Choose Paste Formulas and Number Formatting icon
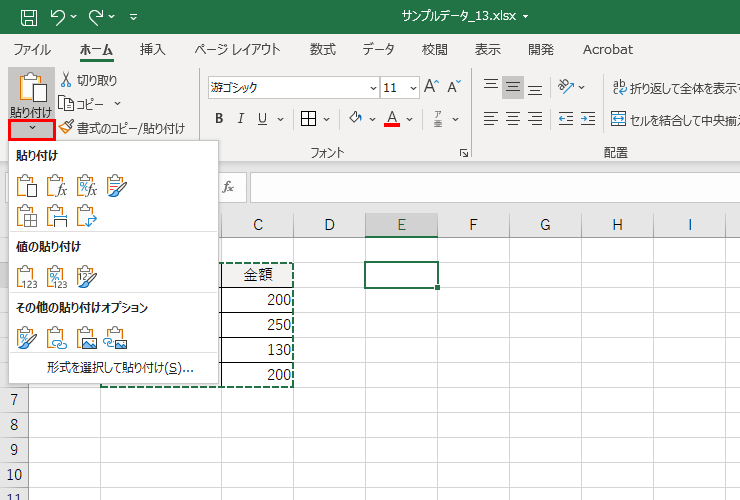Viewport: 740px width, 500px height. [x=87, y=185]
